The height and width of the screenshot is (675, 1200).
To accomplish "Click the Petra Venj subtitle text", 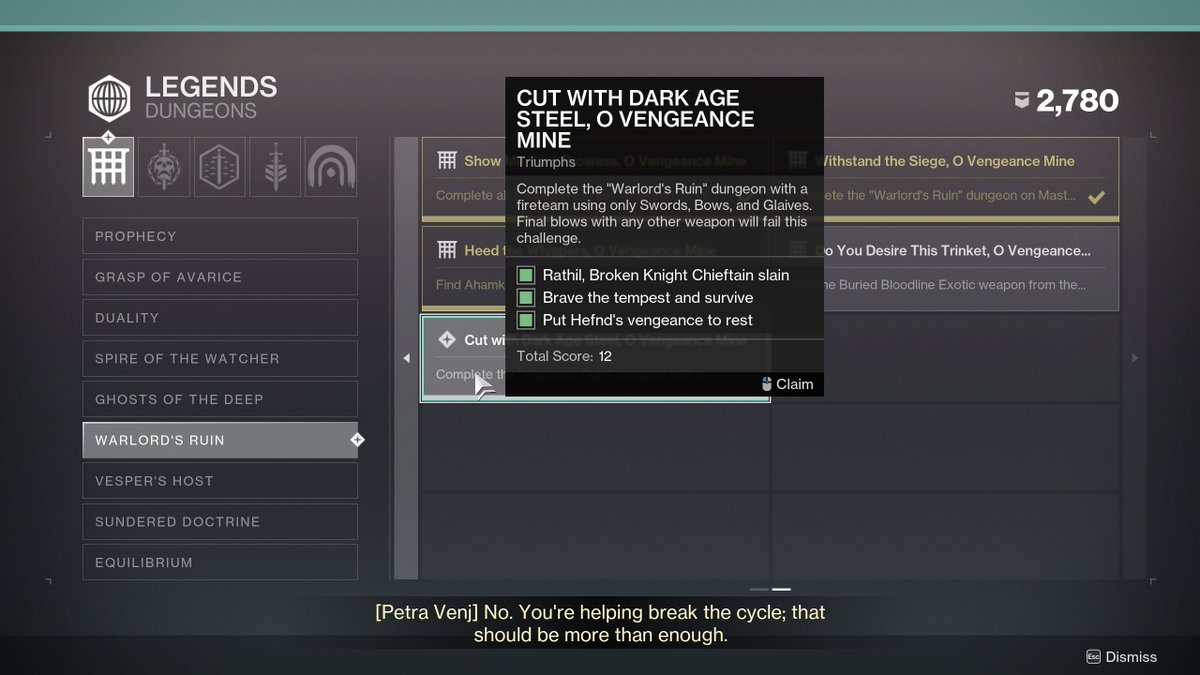I will (600, 623).
